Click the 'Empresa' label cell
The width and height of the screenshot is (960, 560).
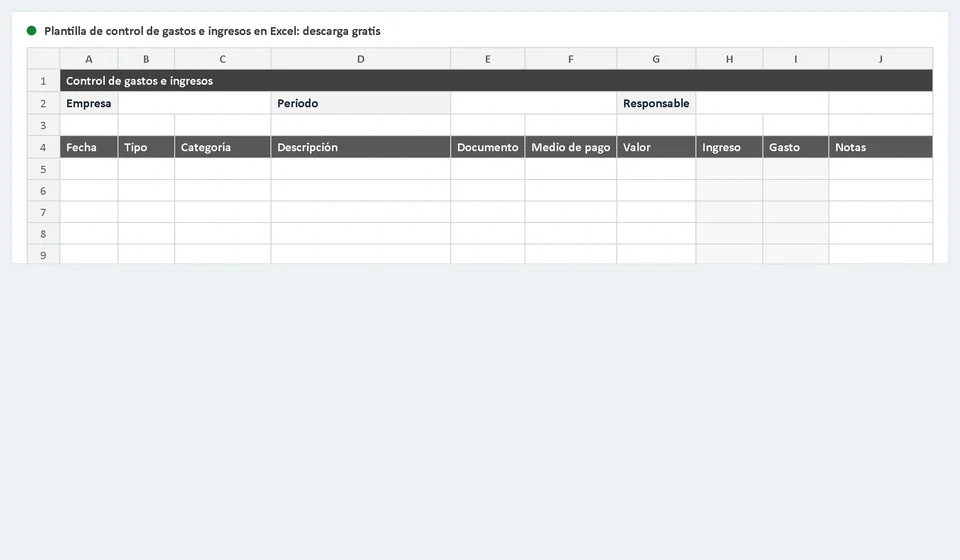pos(89,103)
